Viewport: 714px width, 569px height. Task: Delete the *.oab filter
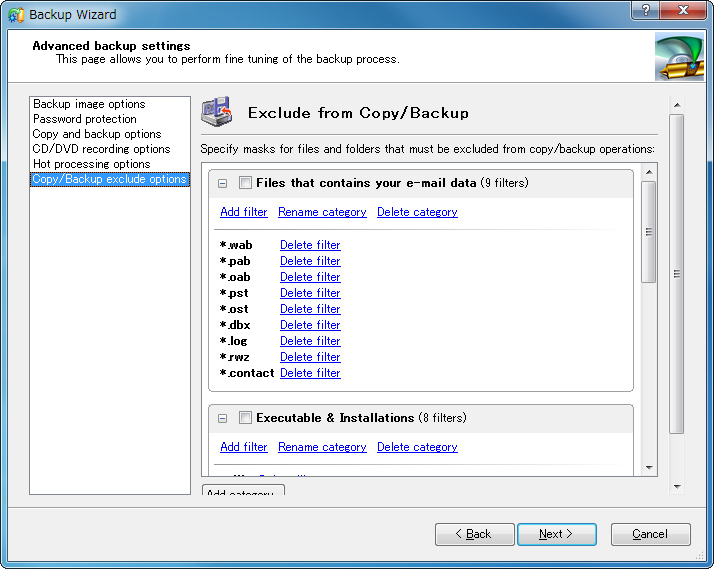[x=310, y=277]
